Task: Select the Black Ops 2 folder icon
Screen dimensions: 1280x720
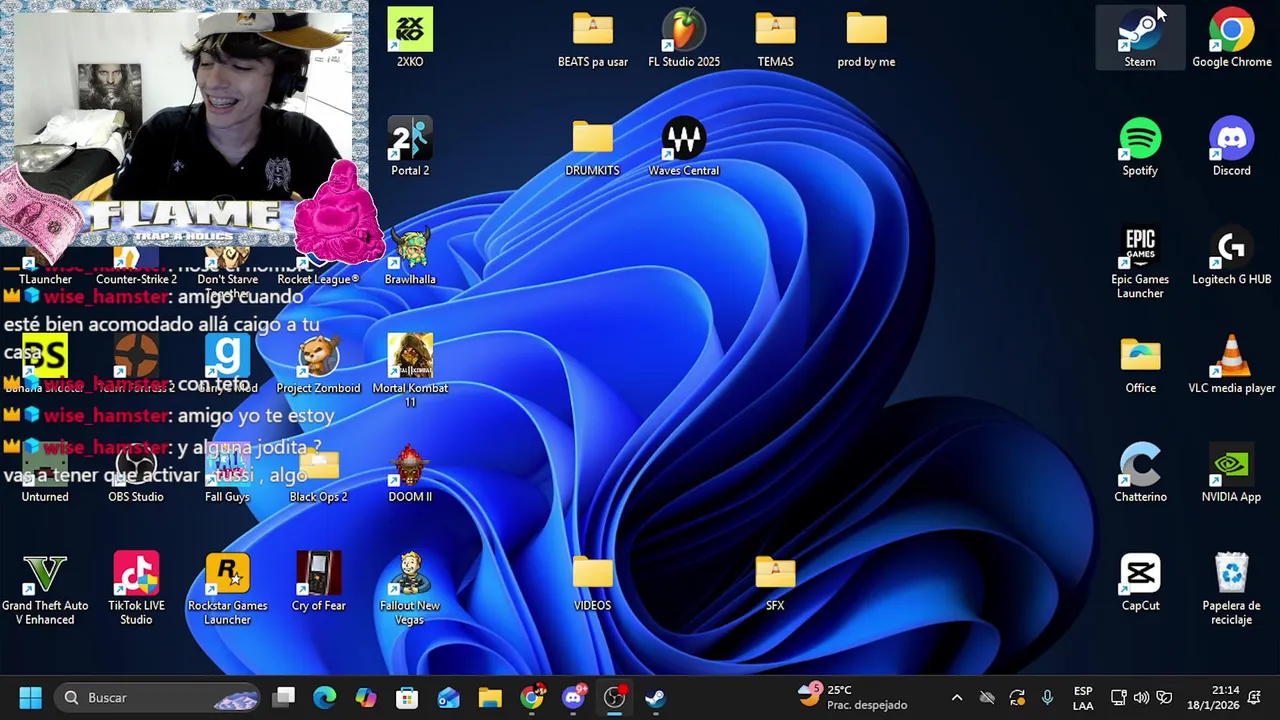Action: point(319,474)
